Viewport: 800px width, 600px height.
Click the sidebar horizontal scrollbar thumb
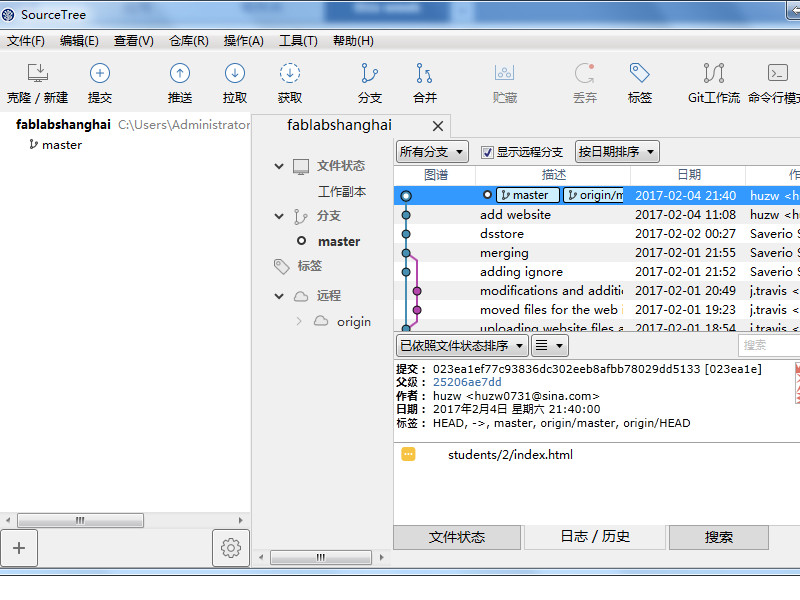[320, 557]
